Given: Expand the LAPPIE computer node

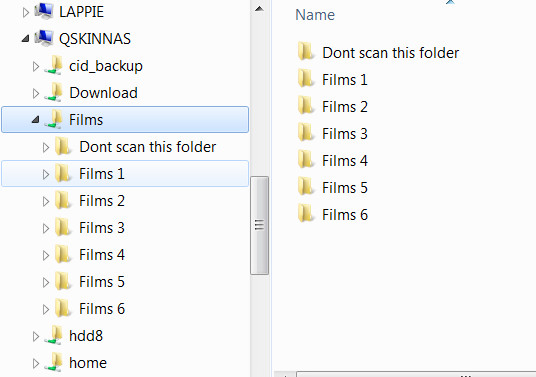Looking at the screenshot, I should click(26, 12).
